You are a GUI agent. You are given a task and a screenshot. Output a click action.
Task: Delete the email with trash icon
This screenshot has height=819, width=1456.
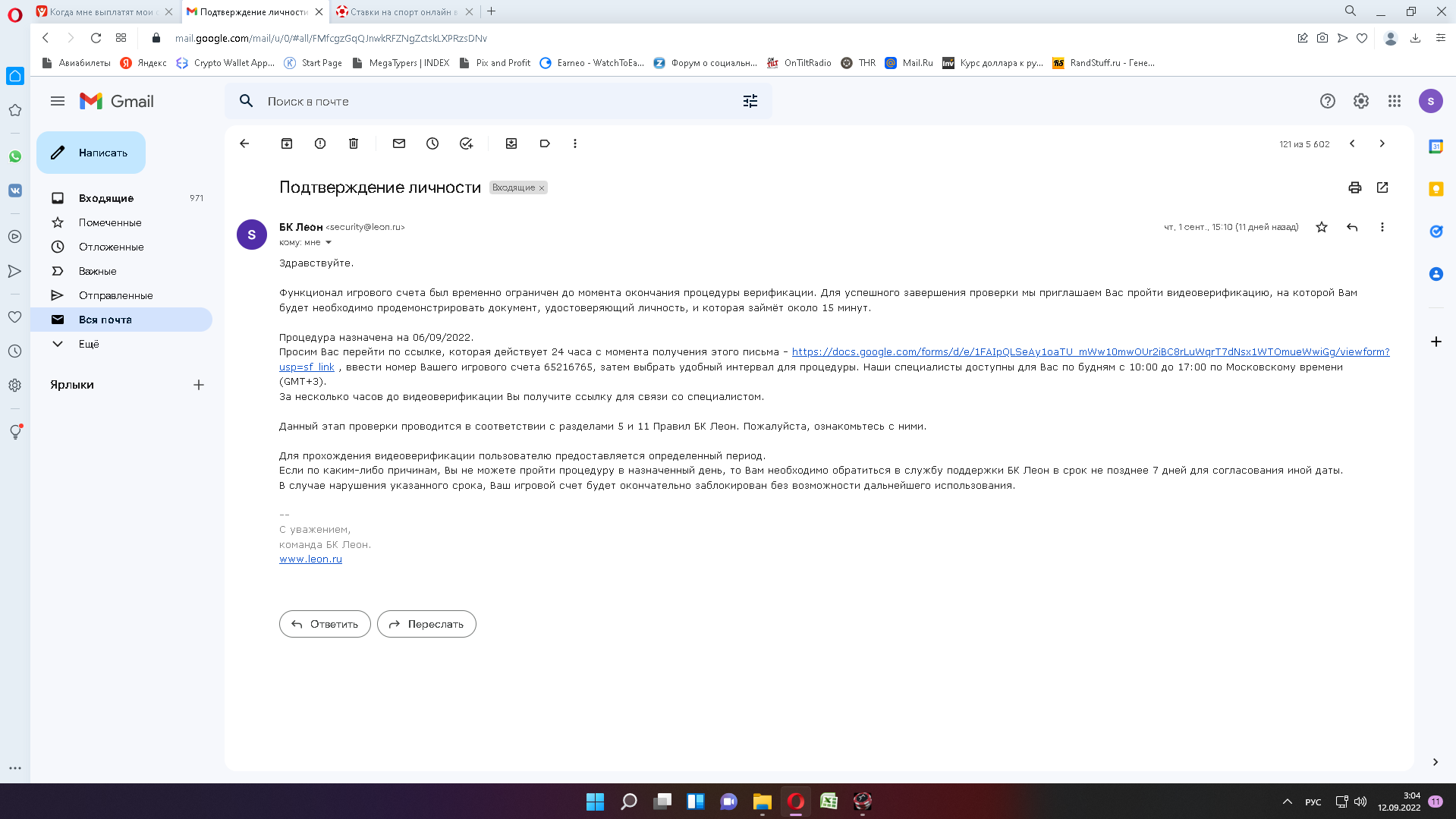point(354,143)
